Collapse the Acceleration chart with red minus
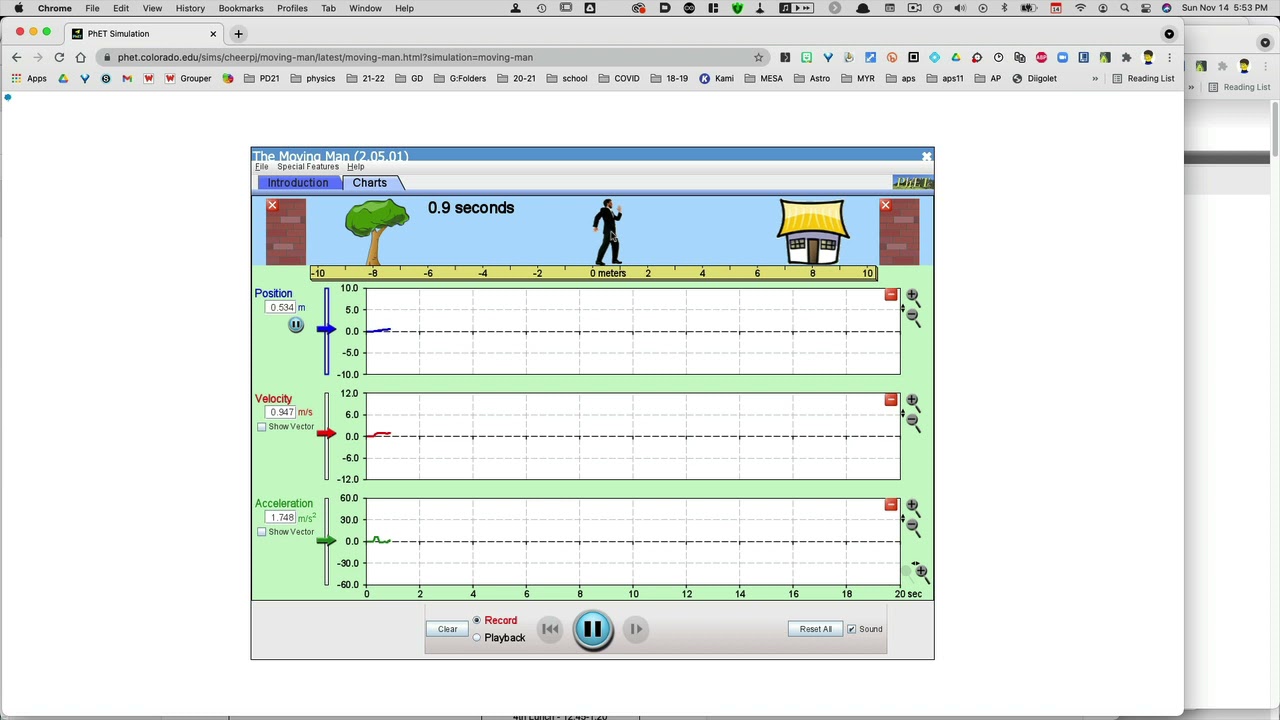Screen dimensions: 1280x720 click(x=891, y=505)
